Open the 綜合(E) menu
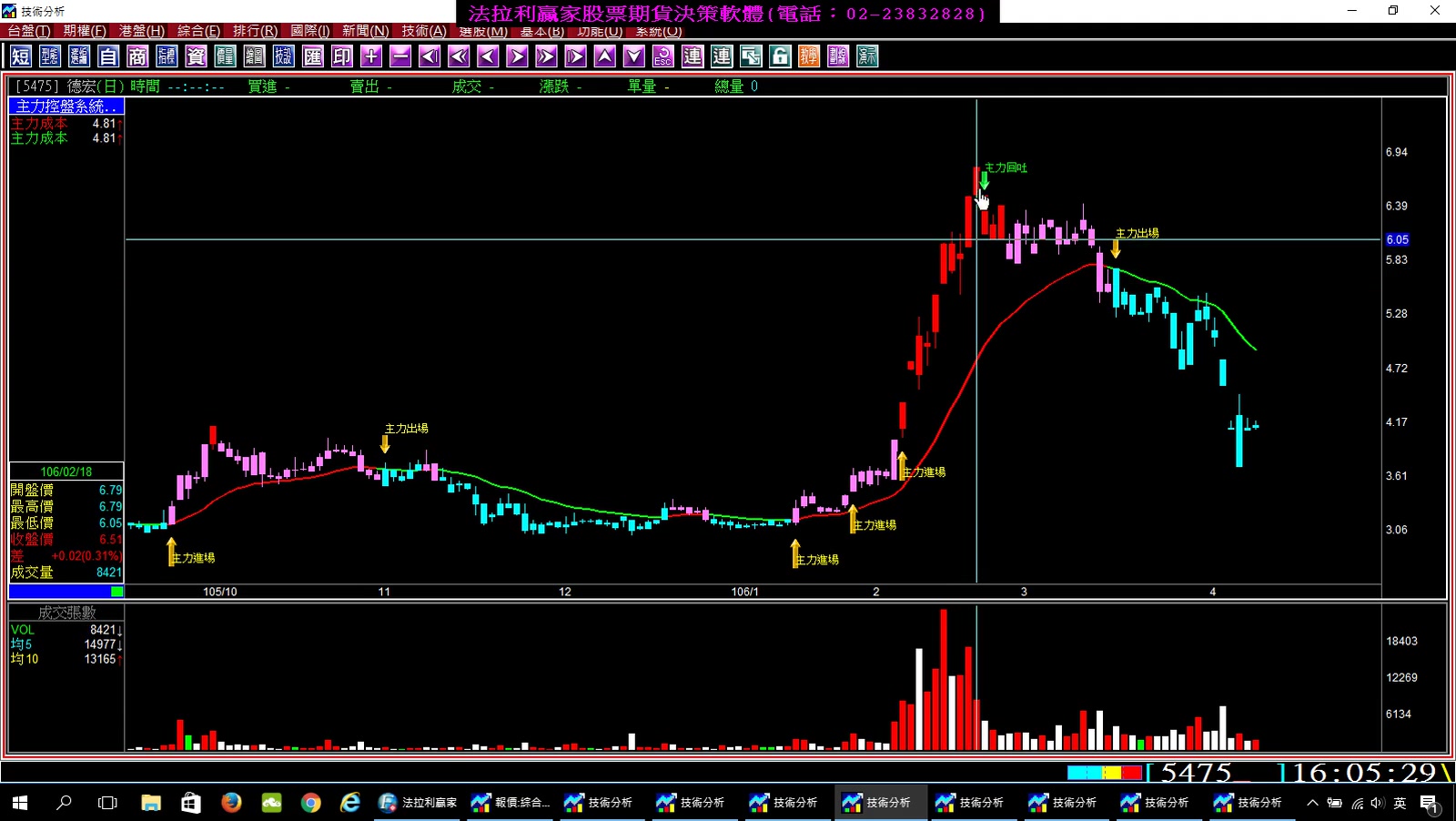Image resolution: width=1456 pixels, height=821 pixels. pos(198,31)
